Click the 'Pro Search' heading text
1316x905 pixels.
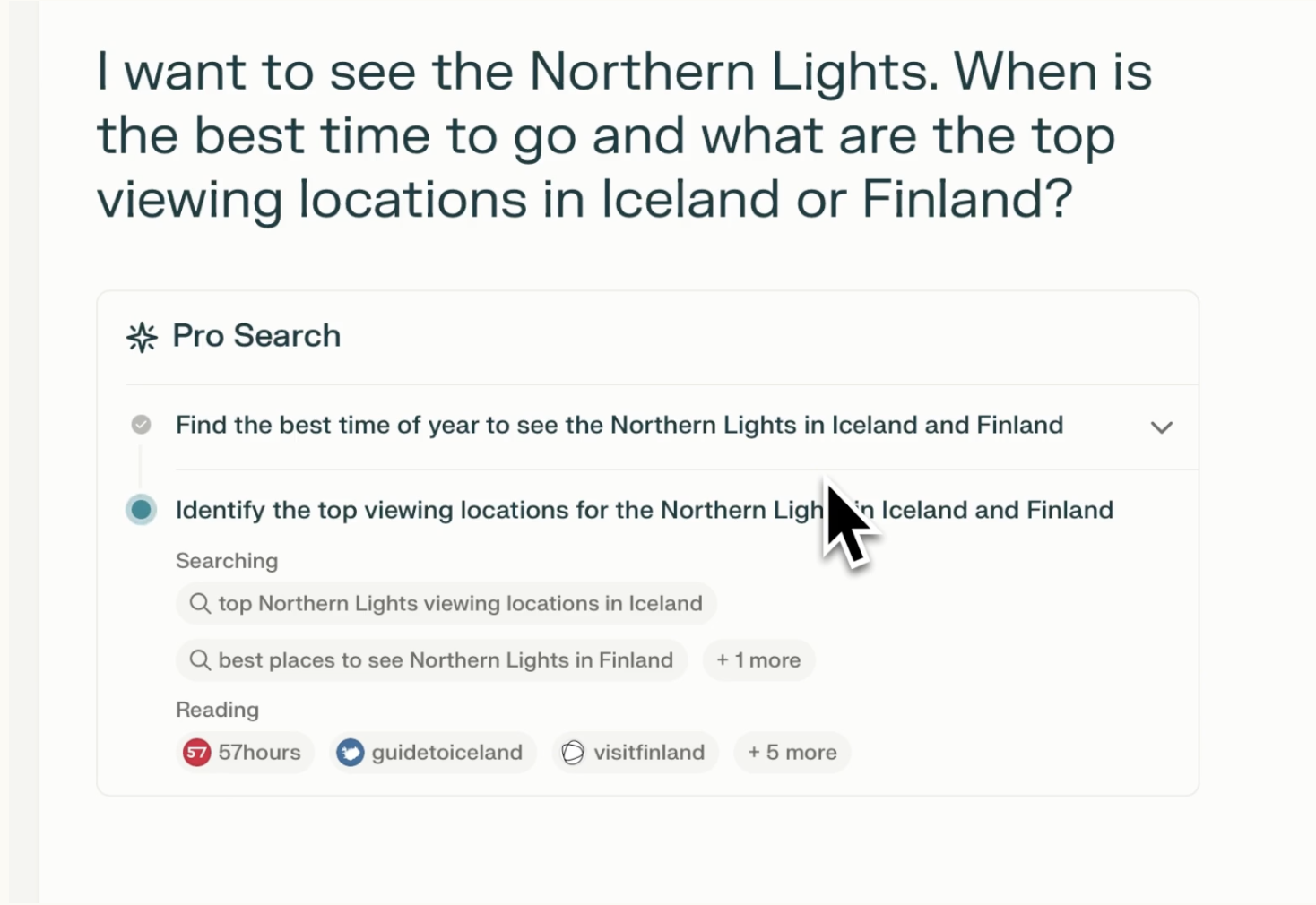point(256,336)
